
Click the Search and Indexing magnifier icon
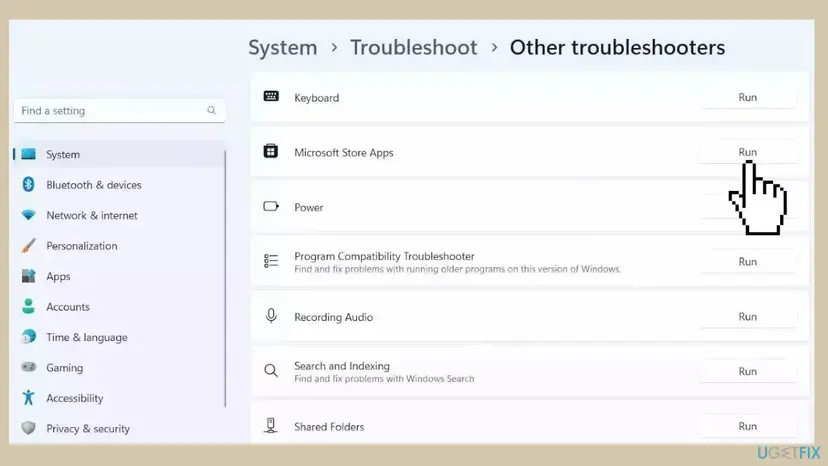[271, 370]
